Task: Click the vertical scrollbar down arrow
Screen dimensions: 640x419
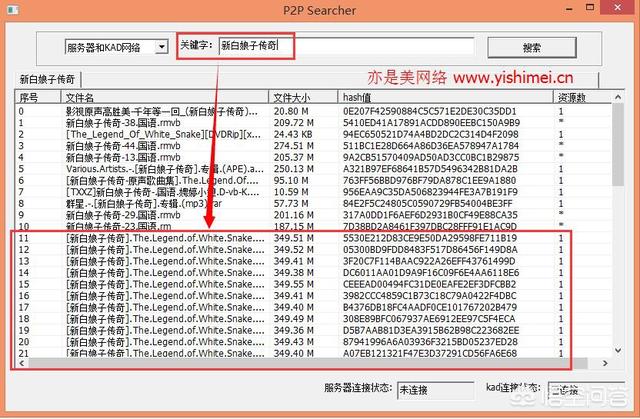Action: point(618,350)
